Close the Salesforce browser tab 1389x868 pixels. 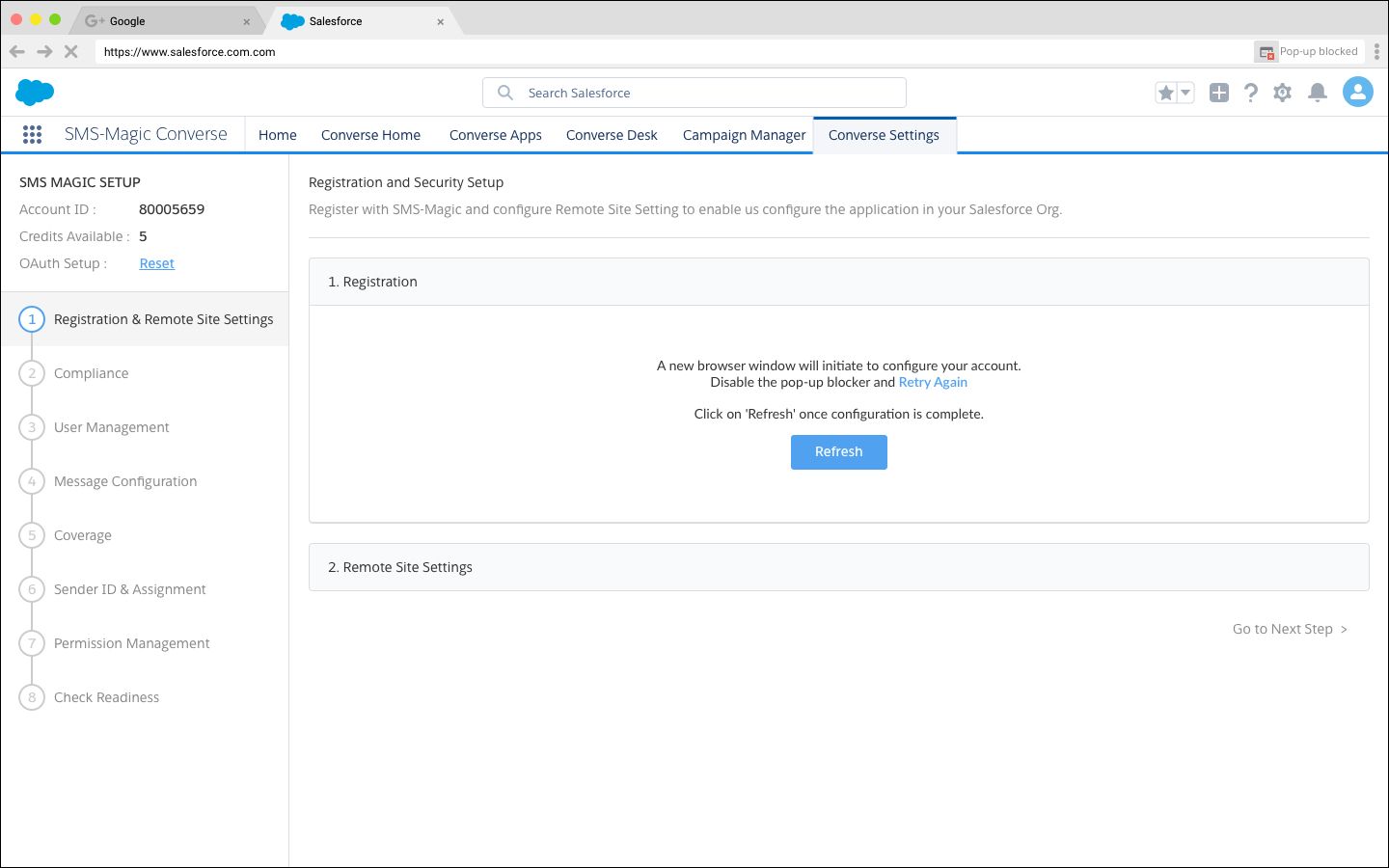point(441,21)
